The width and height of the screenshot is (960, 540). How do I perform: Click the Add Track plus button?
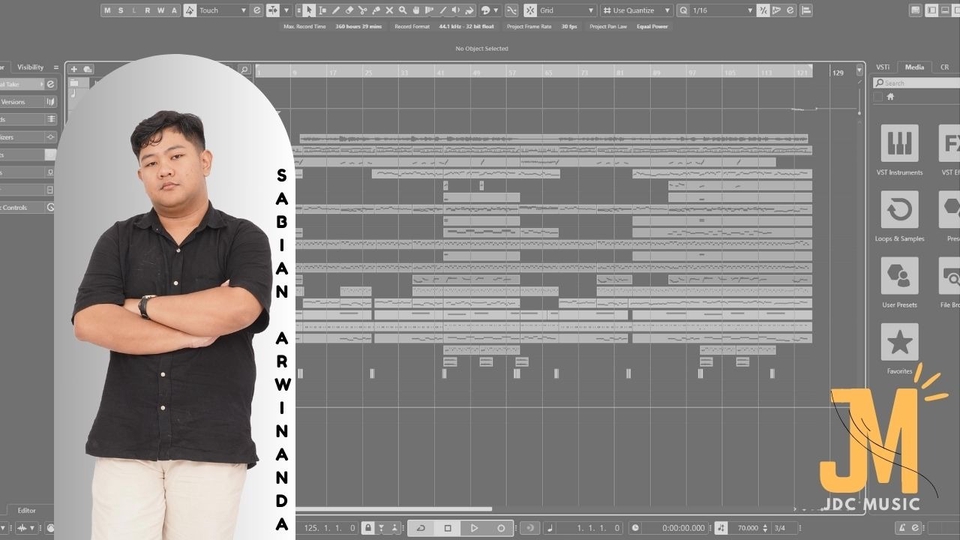pos(74,69)
